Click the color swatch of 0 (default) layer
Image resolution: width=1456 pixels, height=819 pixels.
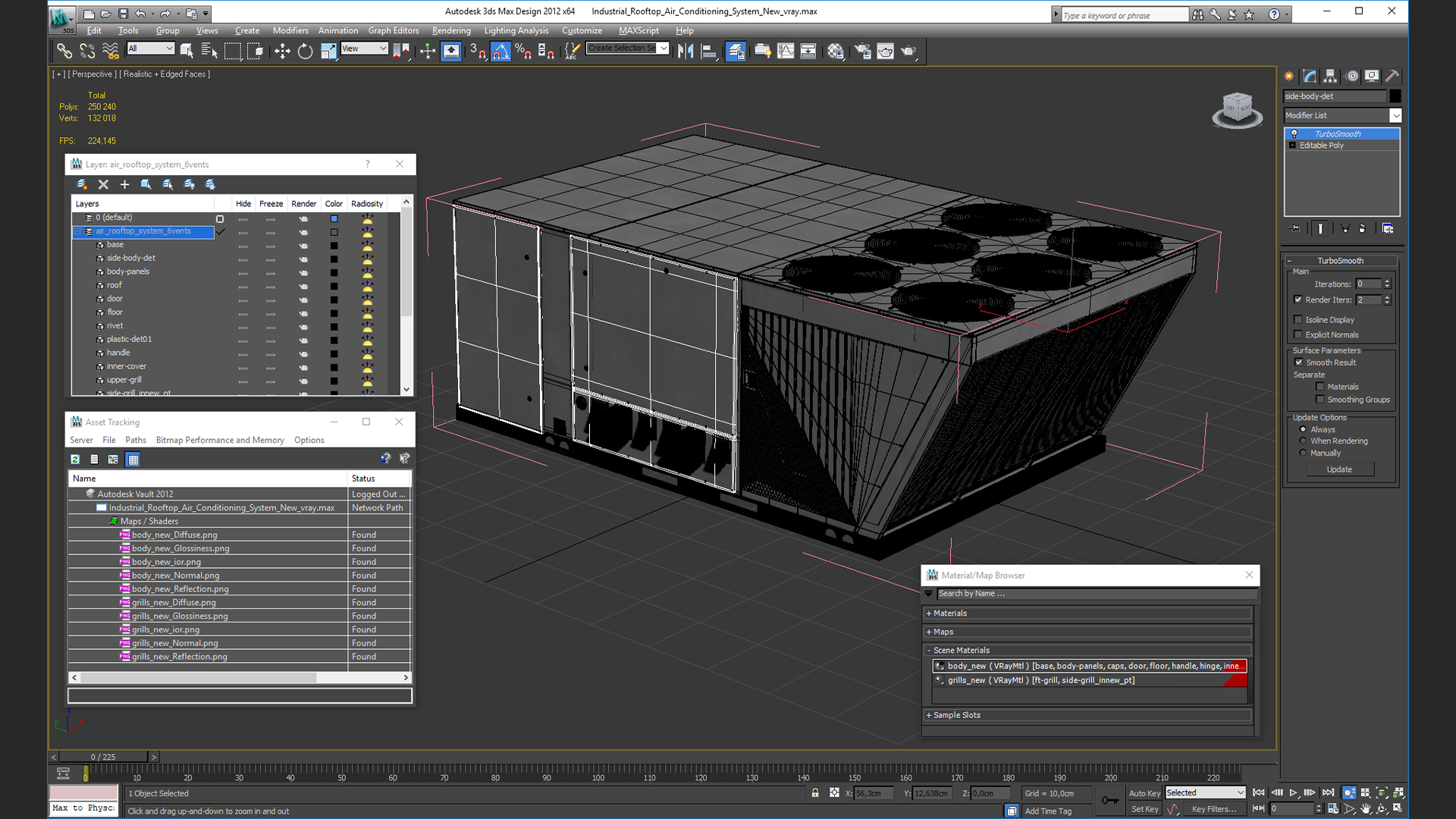click(334, 218)
